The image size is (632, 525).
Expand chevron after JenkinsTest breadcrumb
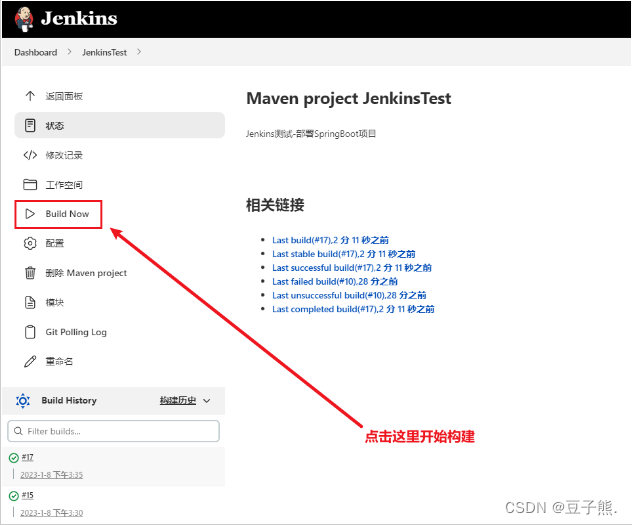coord(139,52)
